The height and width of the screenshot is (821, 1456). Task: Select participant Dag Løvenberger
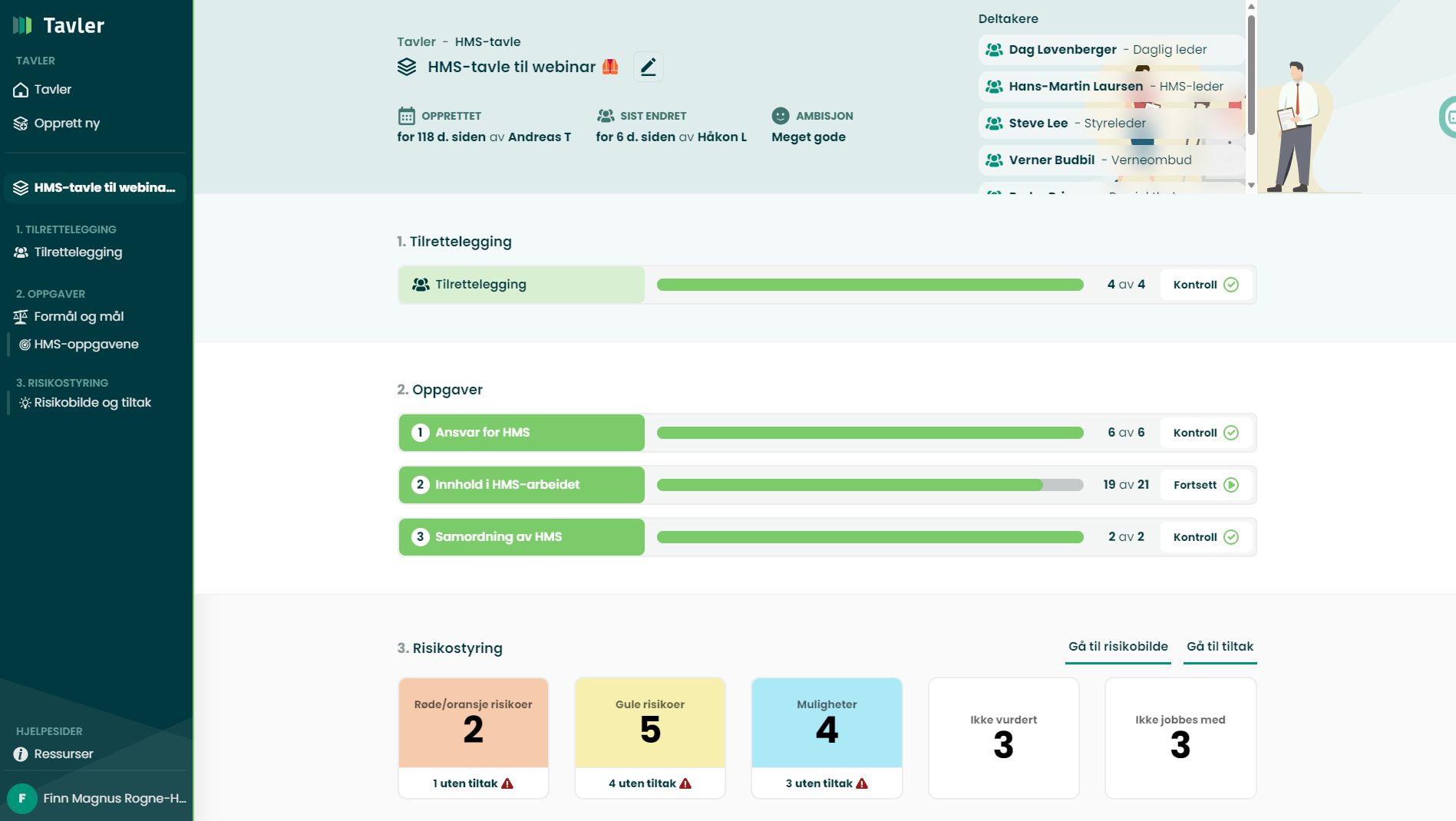[x=1111, y=50]
